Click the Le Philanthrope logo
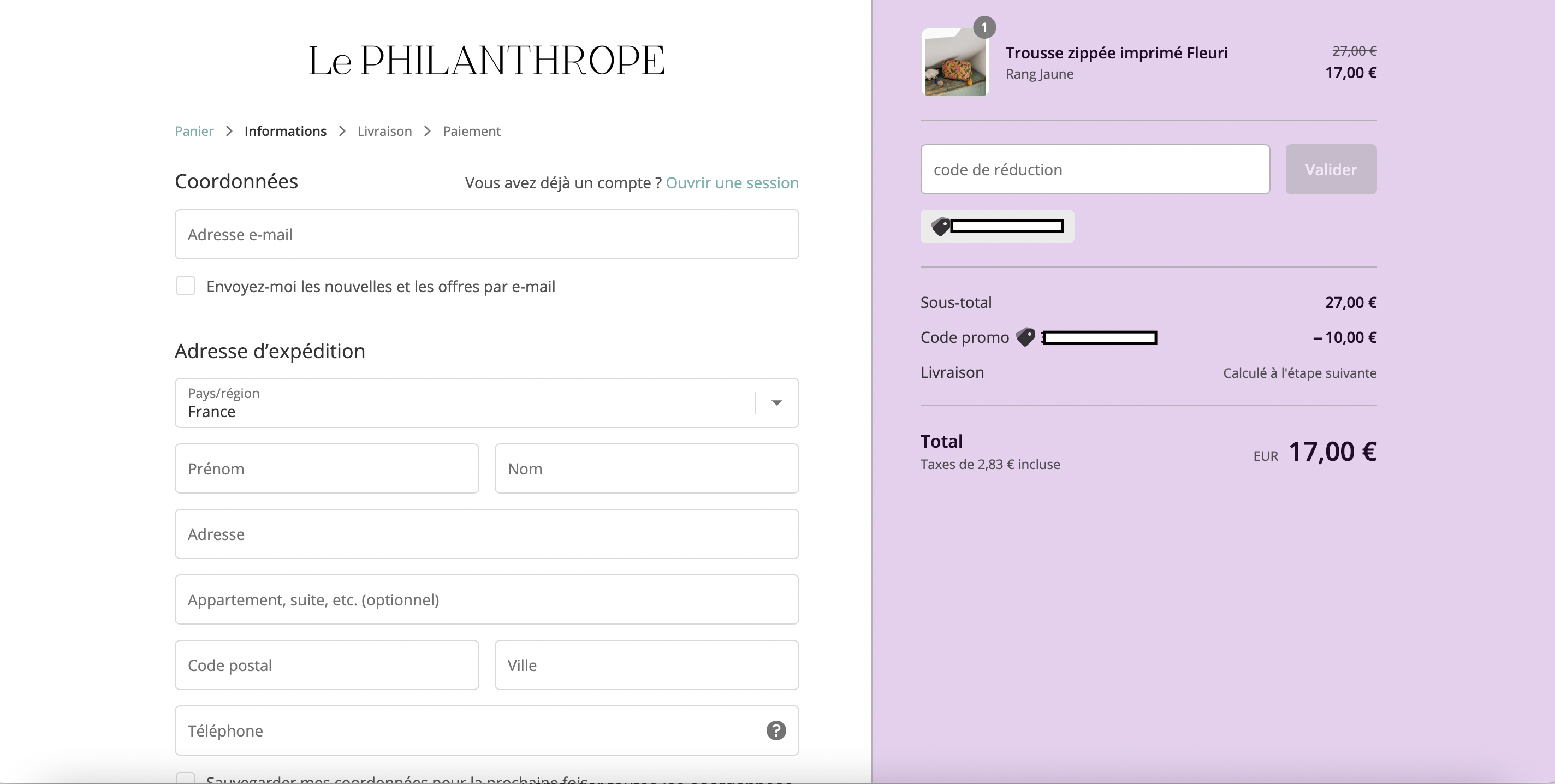The width and height of the screenshot is (1555, 784). point(486,61)
